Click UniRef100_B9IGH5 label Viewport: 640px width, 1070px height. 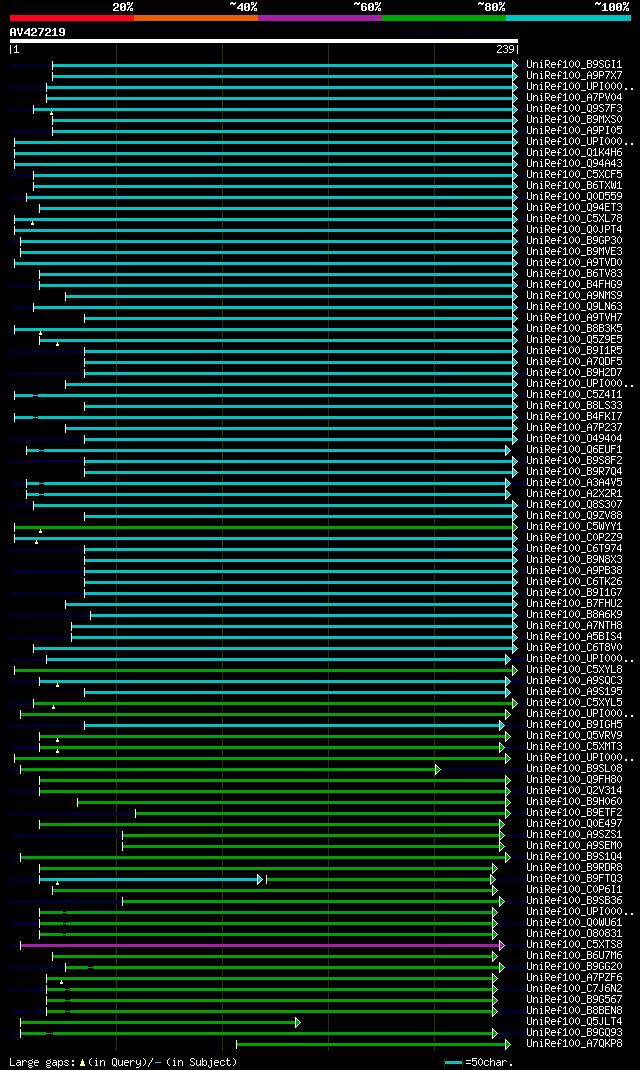coord(574,725)
